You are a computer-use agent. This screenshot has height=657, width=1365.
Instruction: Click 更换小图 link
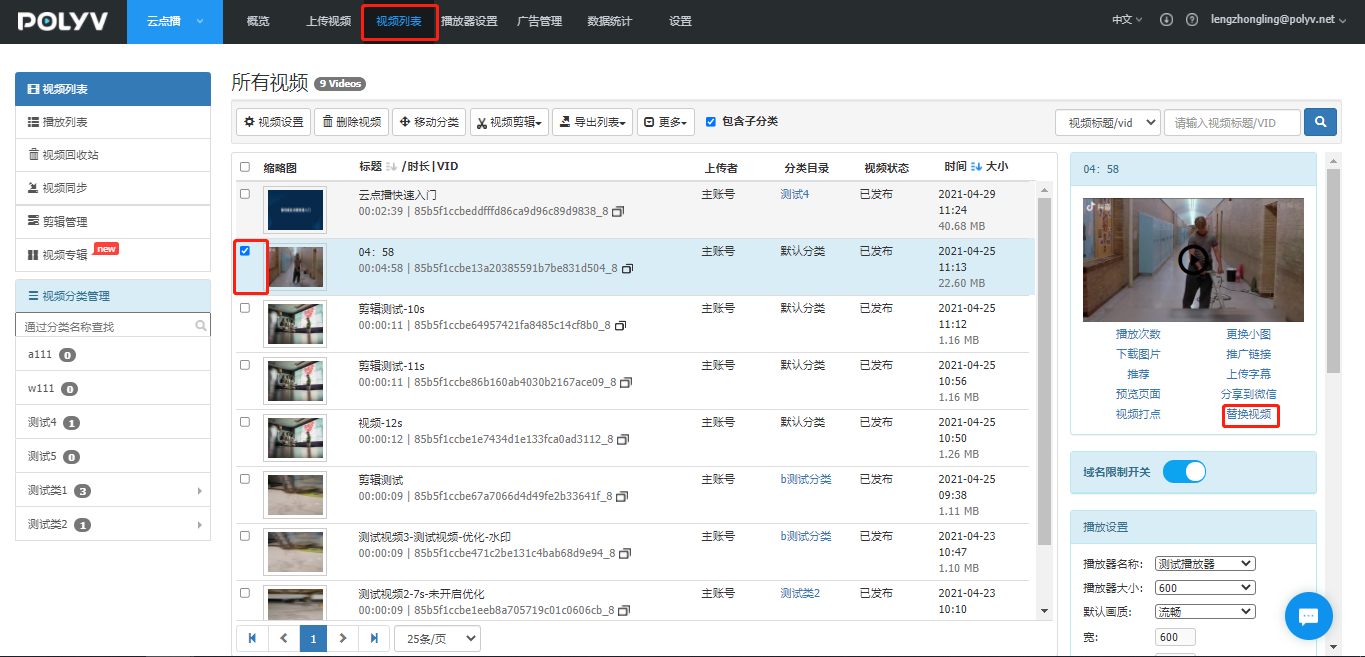pyautogui.click(x=1249, y=334)
